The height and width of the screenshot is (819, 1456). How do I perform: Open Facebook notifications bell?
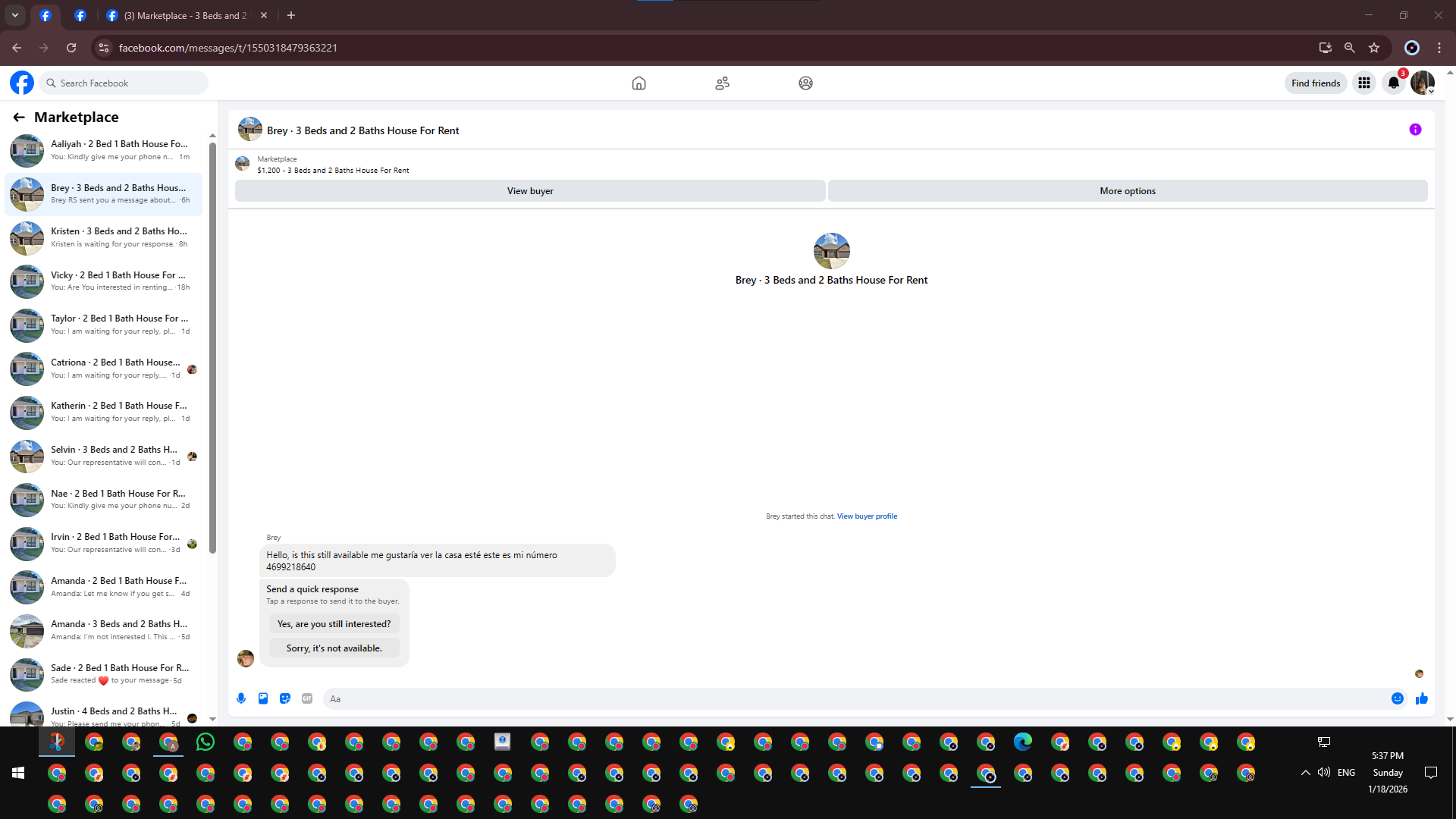click(x=1394, y=83)
